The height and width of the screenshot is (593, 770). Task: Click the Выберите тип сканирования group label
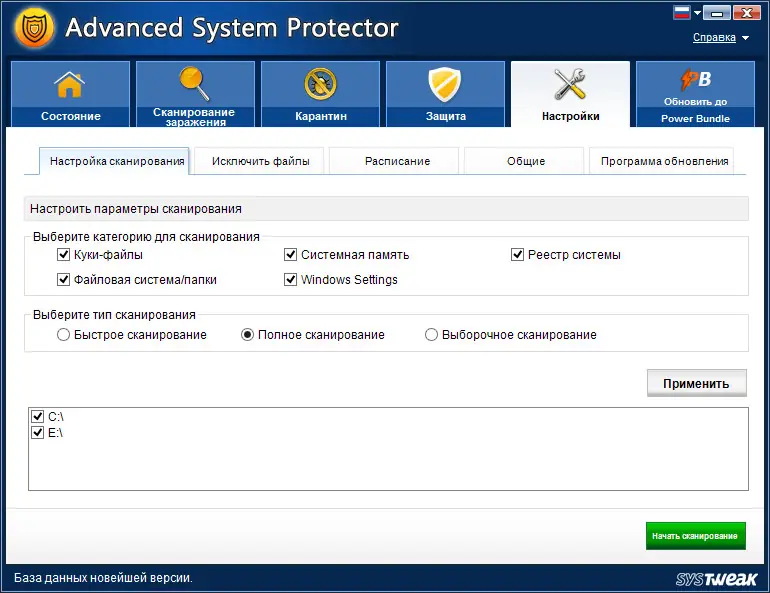(114, 315)
